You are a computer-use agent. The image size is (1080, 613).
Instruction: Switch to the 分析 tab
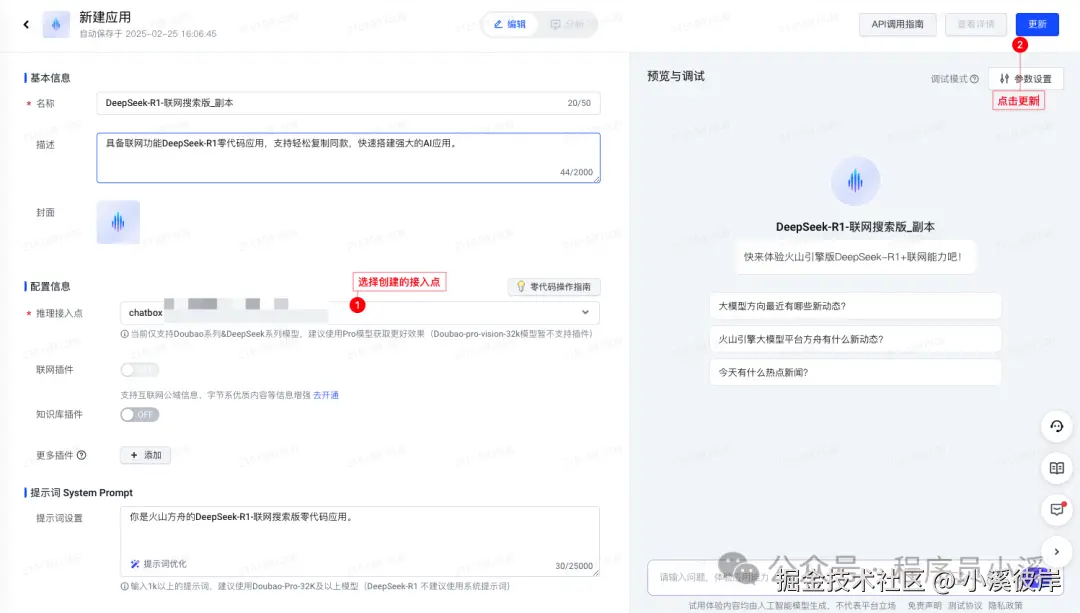[570, 24]
